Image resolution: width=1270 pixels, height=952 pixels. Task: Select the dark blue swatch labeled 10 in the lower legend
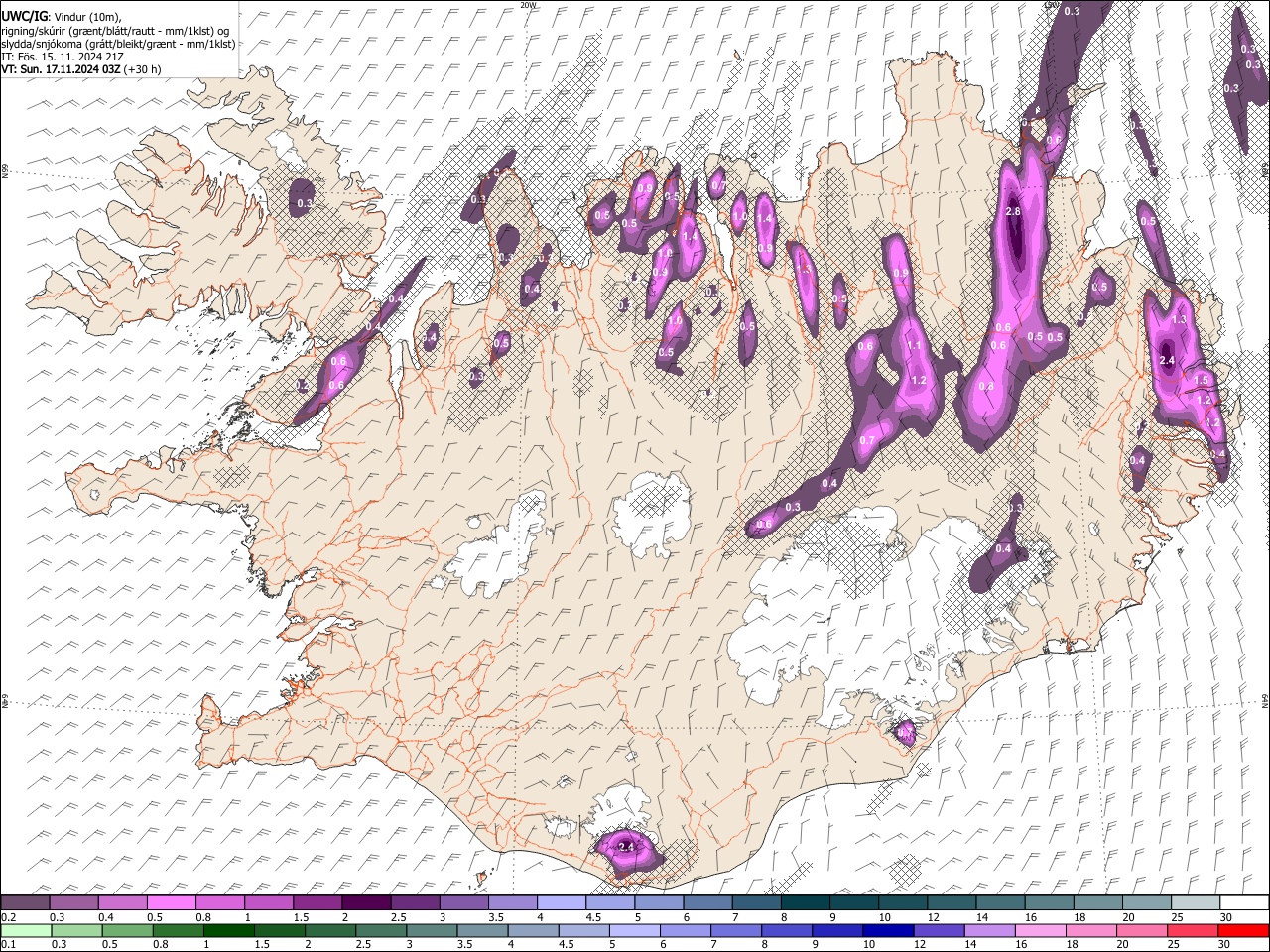pos(887,930)
